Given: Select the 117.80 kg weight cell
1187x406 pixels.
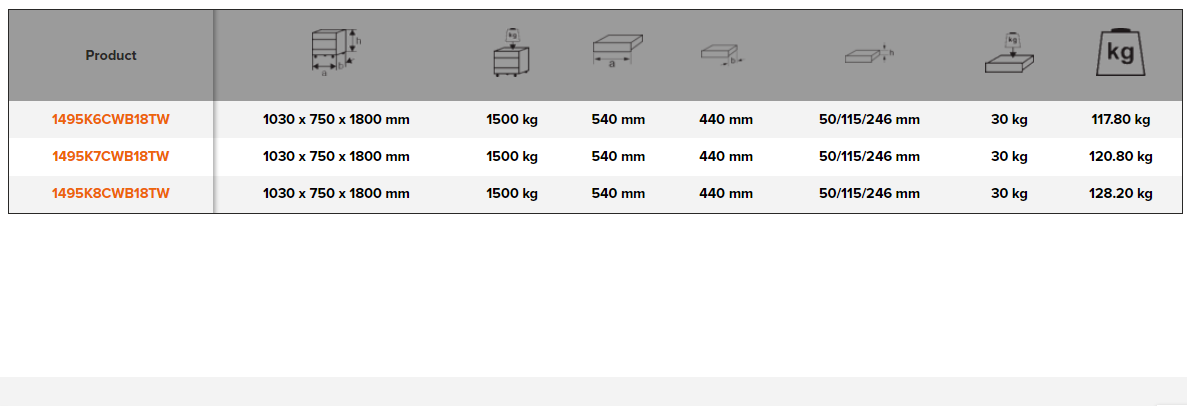Looking at the screenshot, I should [1120, 120].
